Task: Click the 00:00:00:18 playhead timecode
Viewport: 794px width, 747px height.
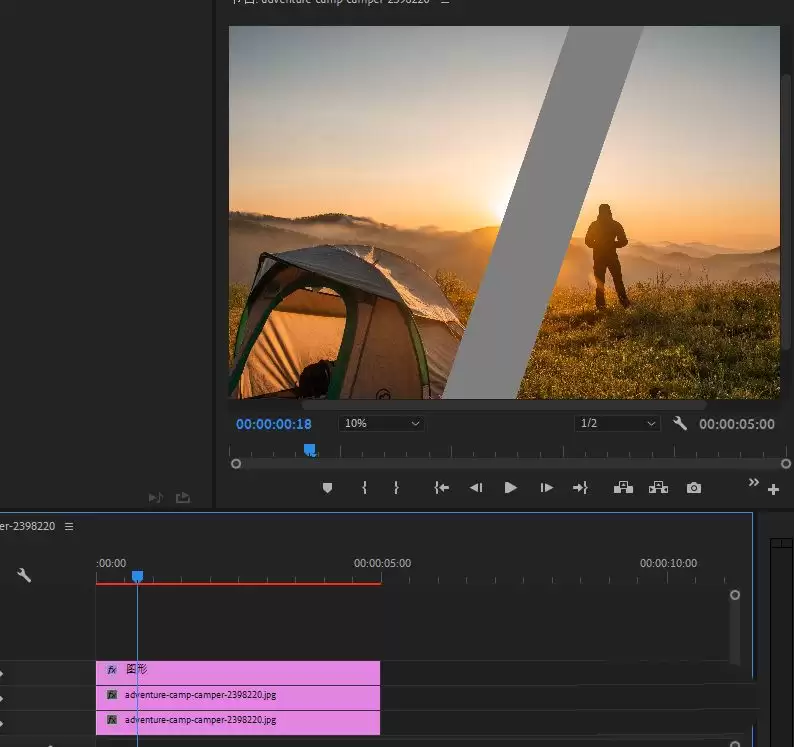Action: click(x=273, y=424)
